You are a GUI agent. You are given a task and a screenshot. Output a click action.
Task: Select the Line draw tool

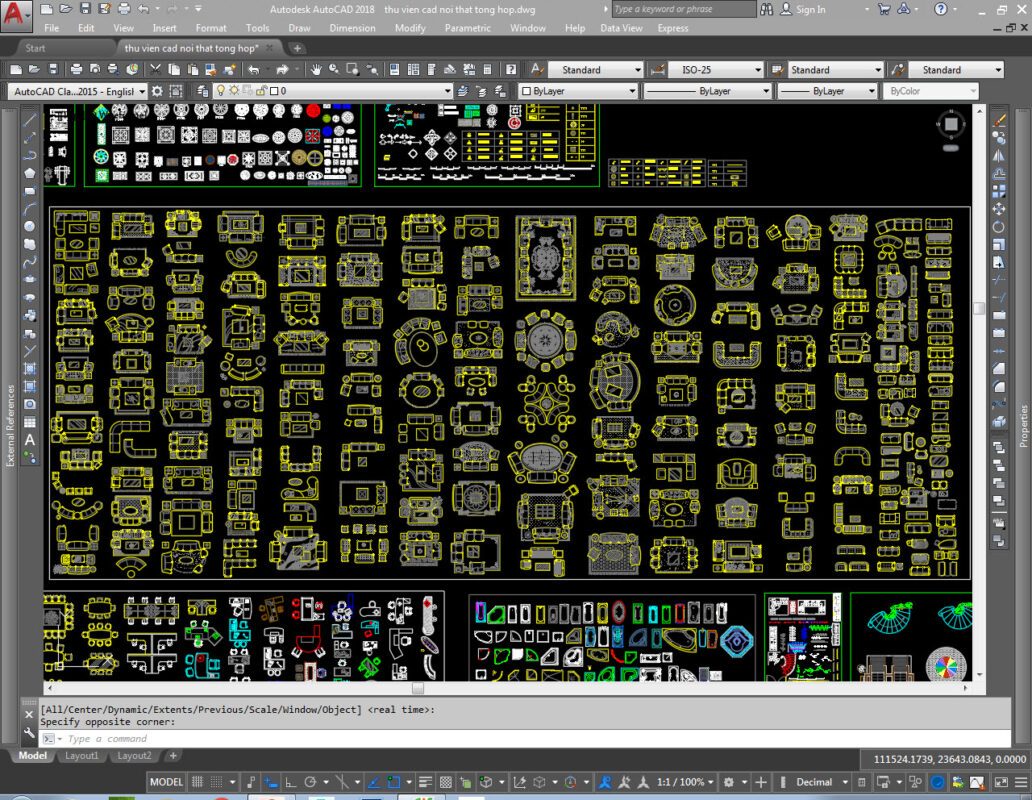[x=30, y=119]
